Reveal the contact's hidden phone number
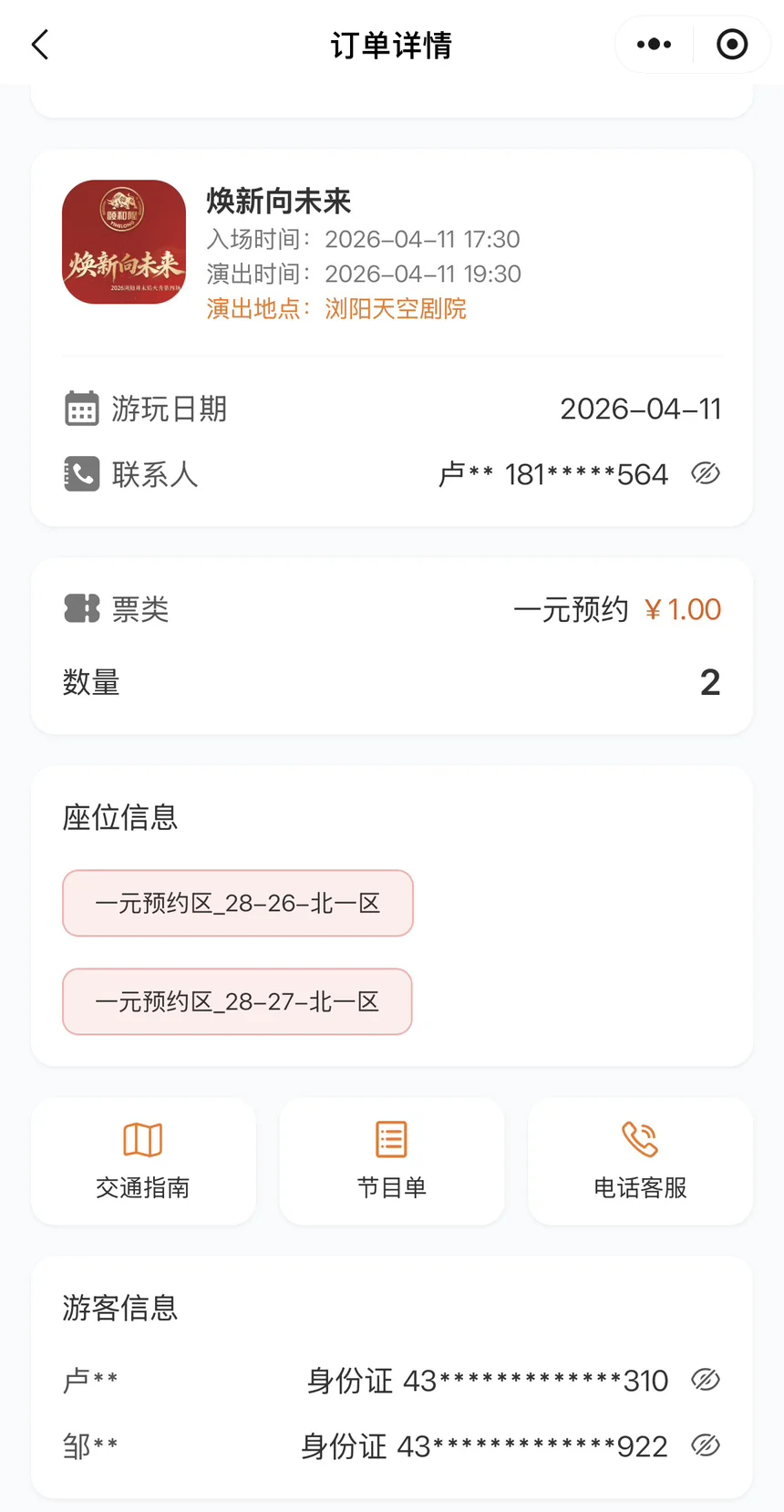 point(706,473)
